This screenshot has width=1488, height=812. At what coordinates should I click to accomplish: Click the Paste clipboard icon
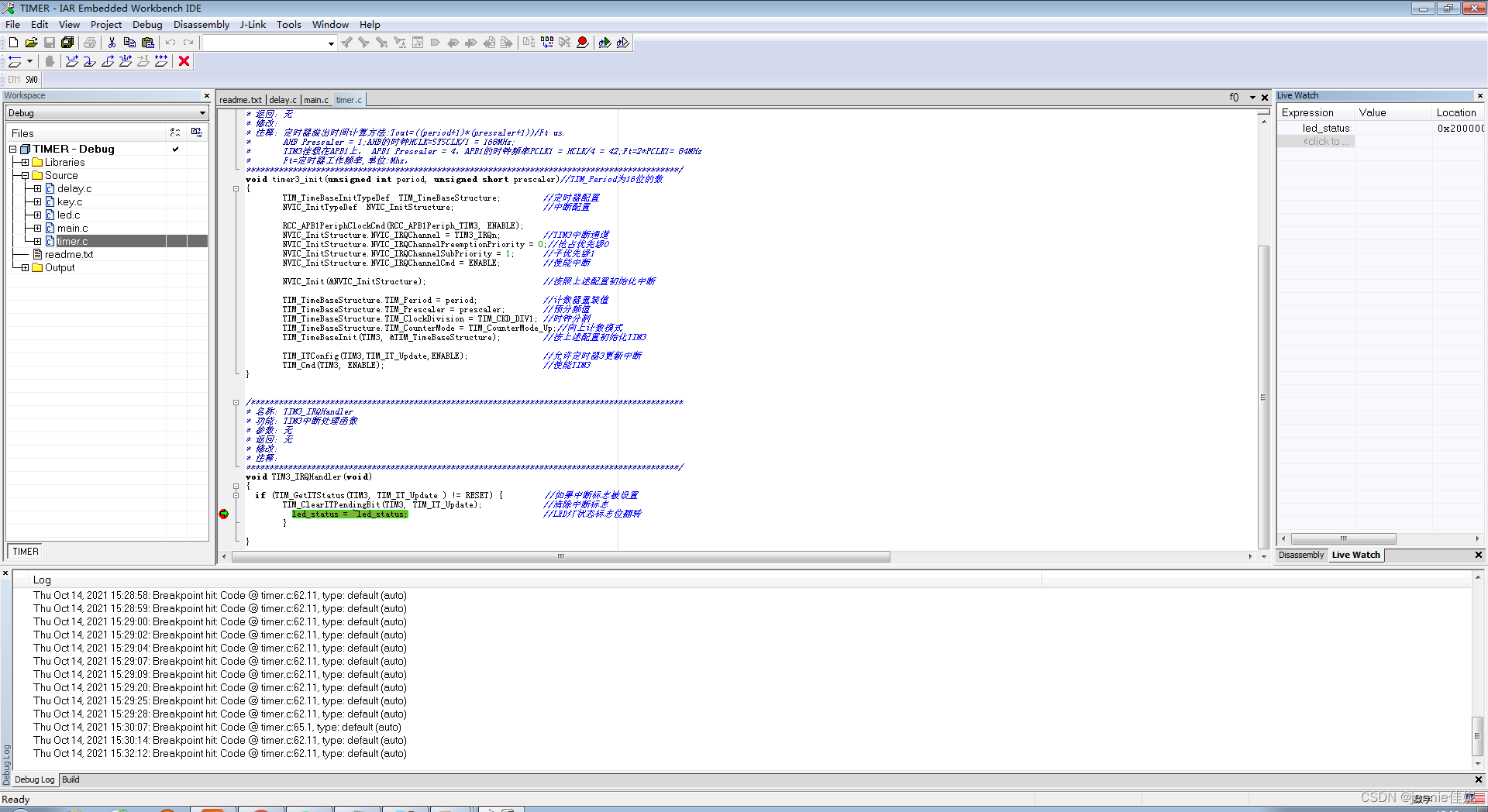(147, 43)
